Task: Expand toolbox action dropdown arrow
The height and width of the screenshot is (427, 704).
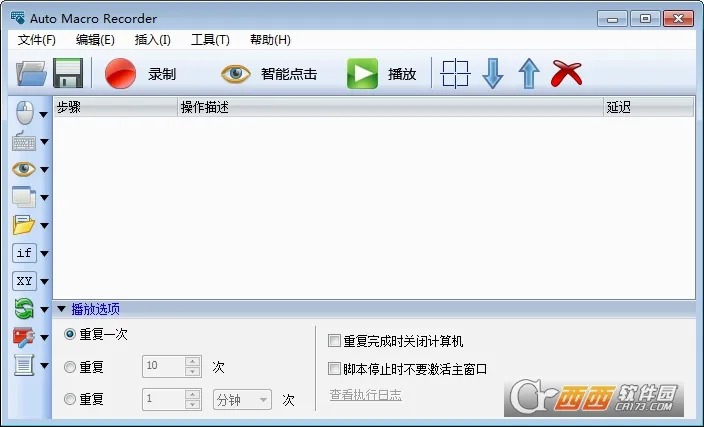Action: (44, 337)
